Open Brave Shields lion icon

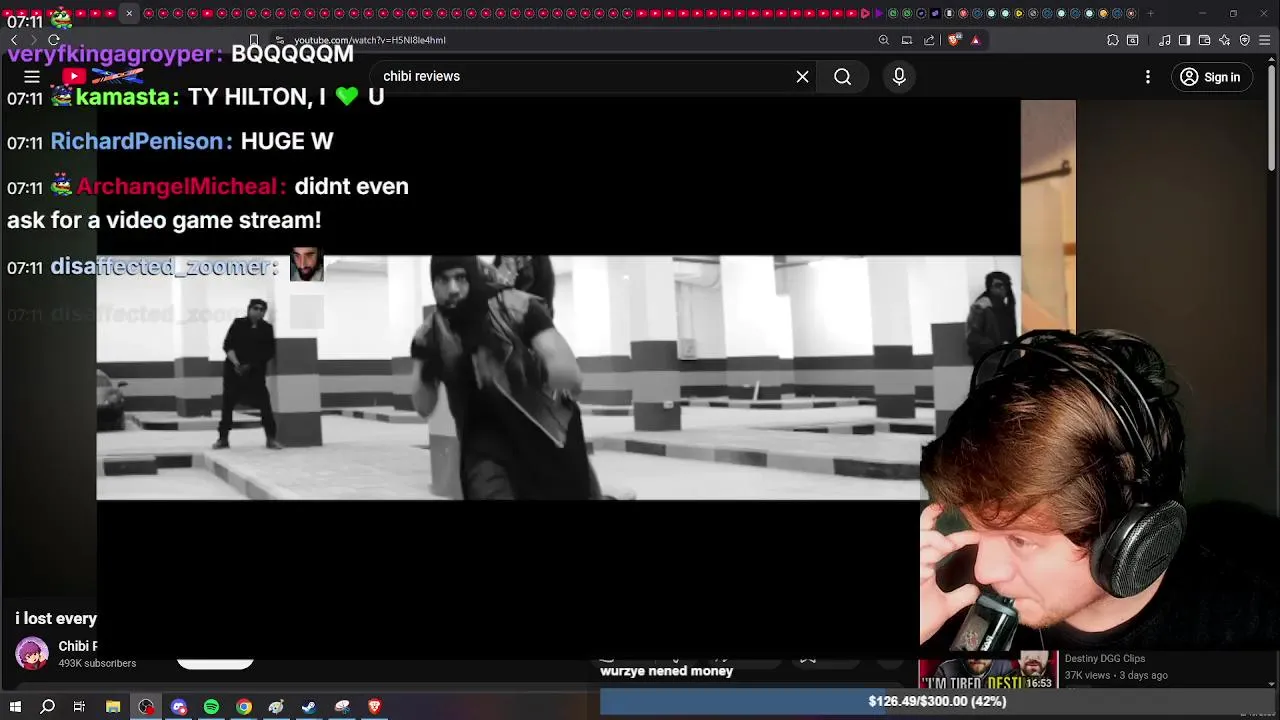954,40
